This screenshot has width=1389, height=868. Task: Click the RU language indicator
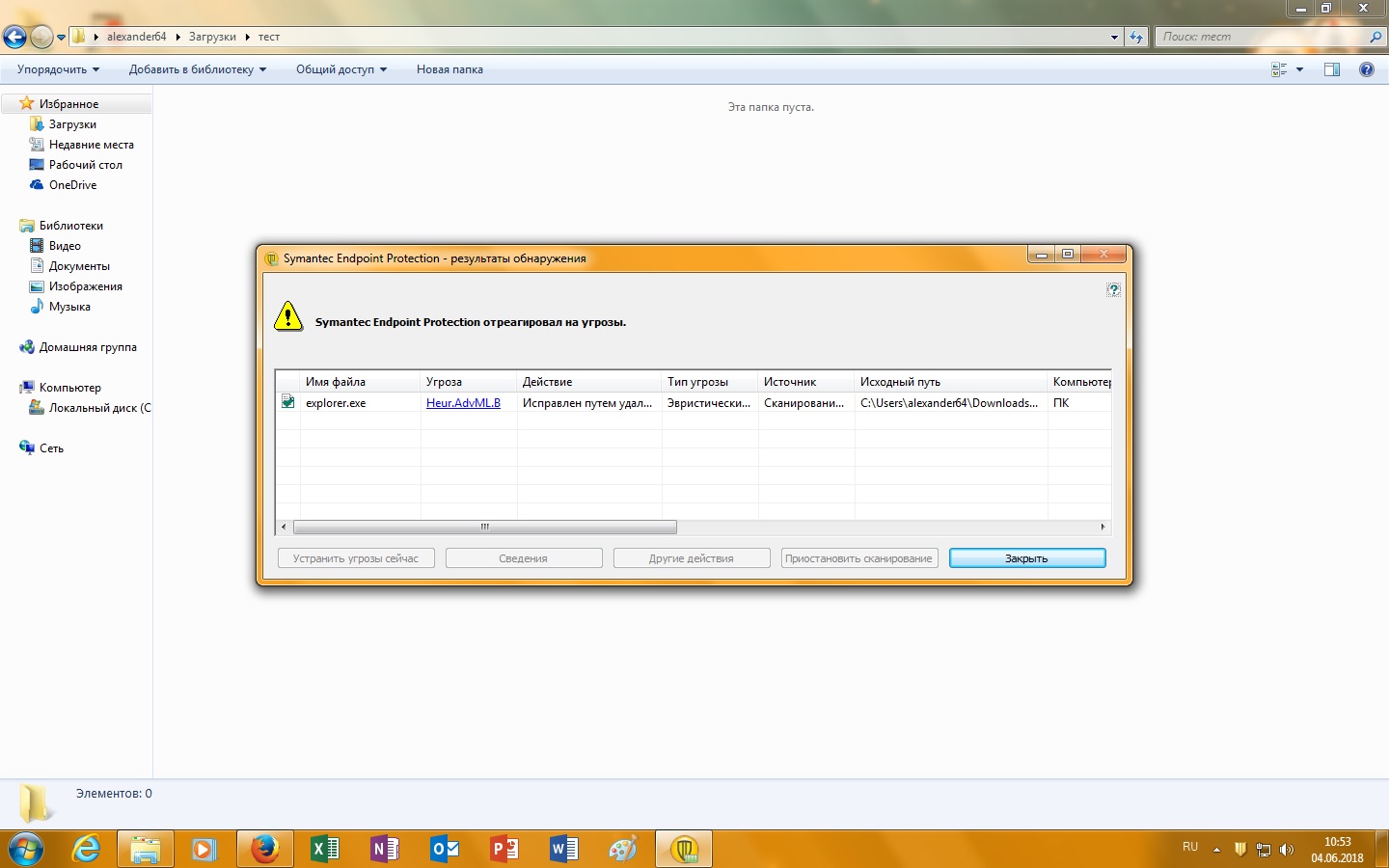tap(1190, 847)
